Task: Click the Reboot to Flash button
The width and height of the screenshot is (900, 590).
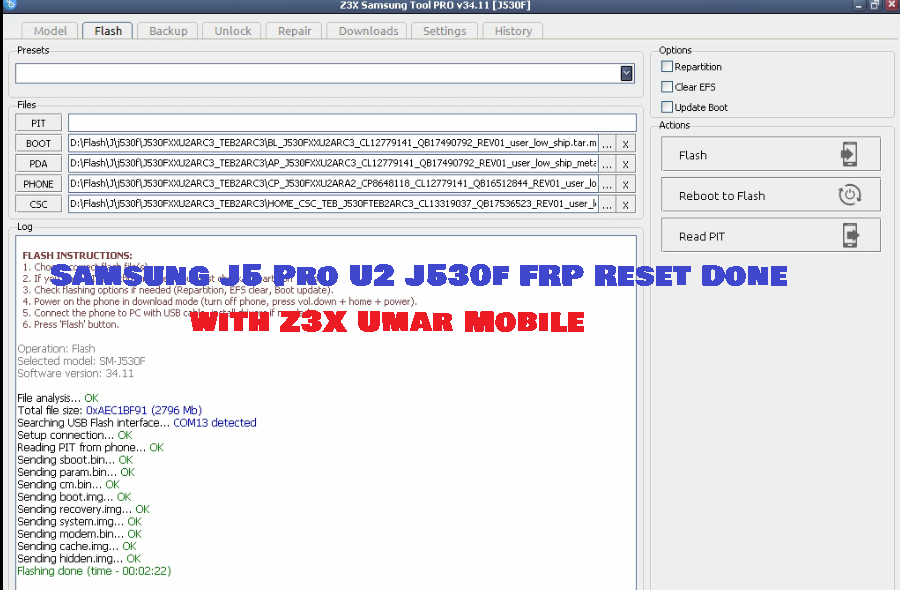Action: tap(770, 195)
